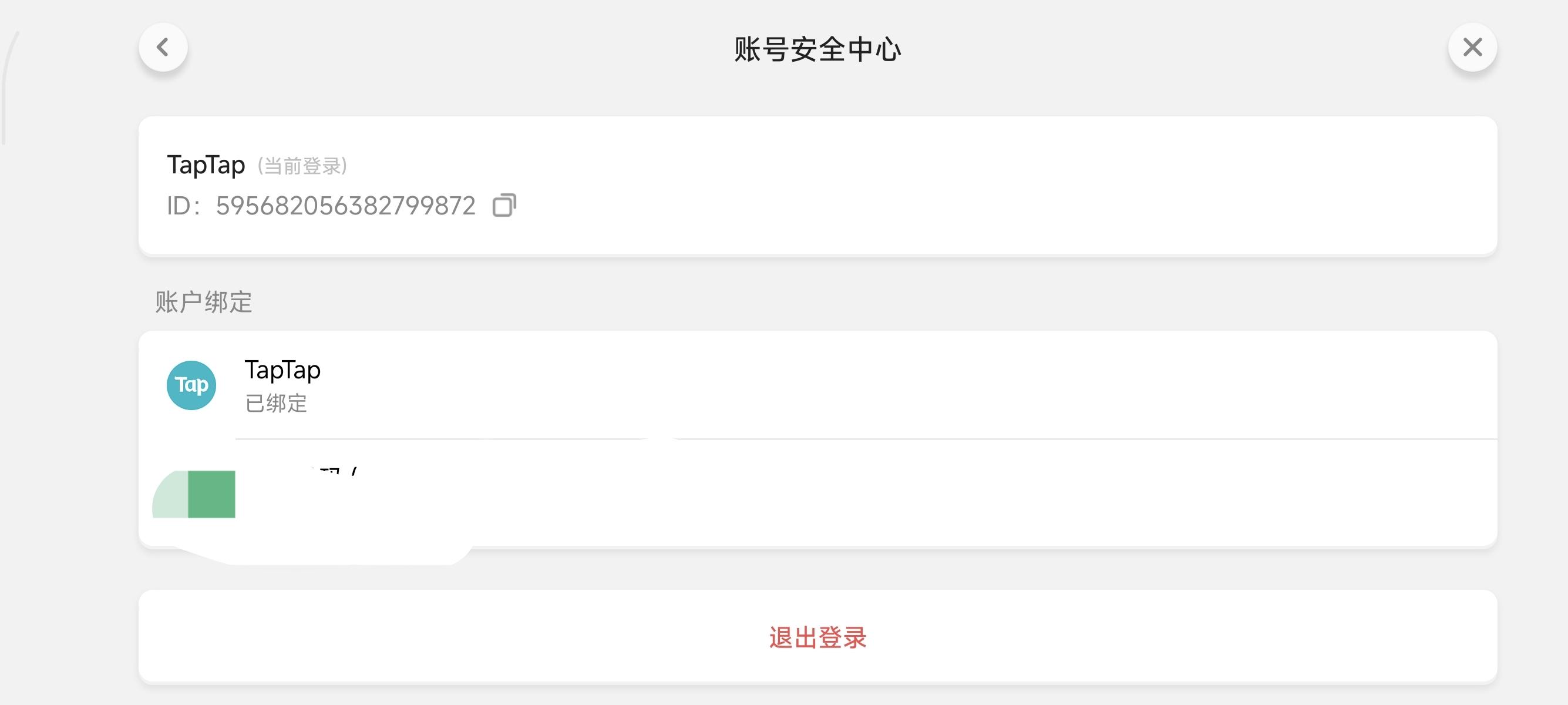Click the TapTap current login title
Image resolution: width=1568 pixels, height=705 pixels.
206,164
